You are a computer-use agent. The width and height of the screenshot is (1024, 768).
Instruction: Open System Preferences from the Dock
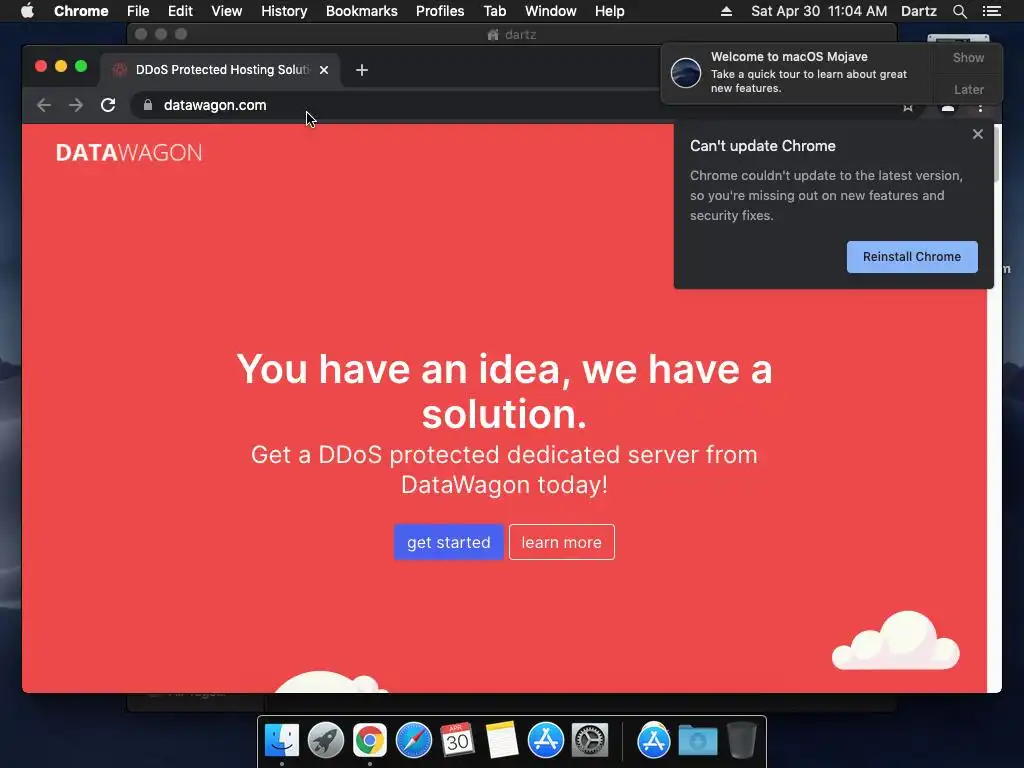(x=590, y=741)
